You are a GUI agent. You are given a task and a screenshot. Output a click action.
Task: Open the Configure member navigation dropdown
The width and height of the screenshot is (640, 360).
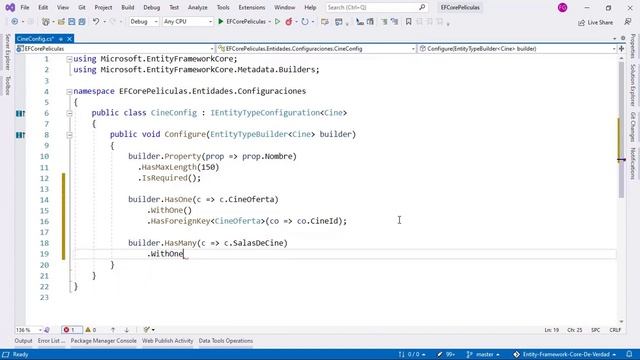517,49
